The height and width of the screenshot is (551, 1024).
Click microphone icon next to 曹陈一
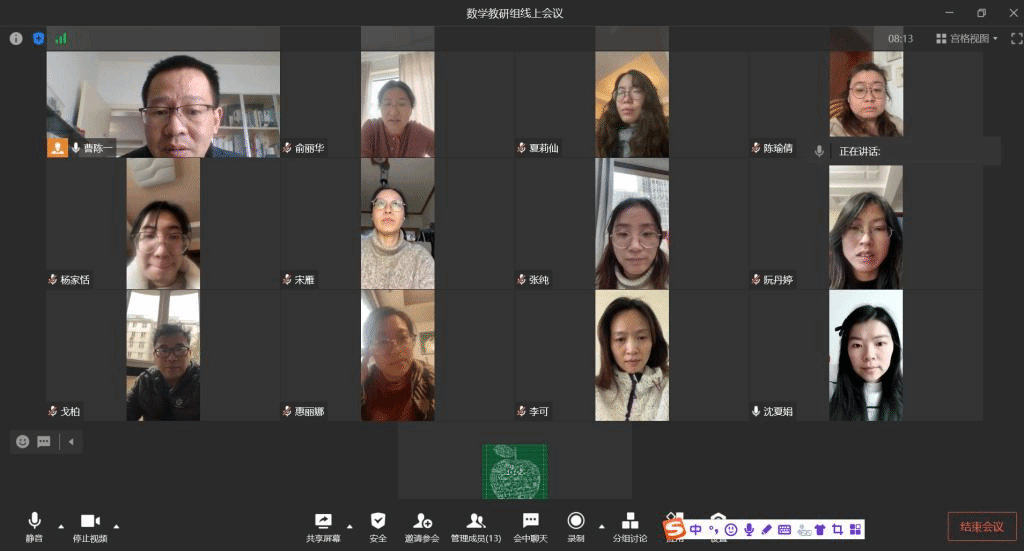coord(76,148)
